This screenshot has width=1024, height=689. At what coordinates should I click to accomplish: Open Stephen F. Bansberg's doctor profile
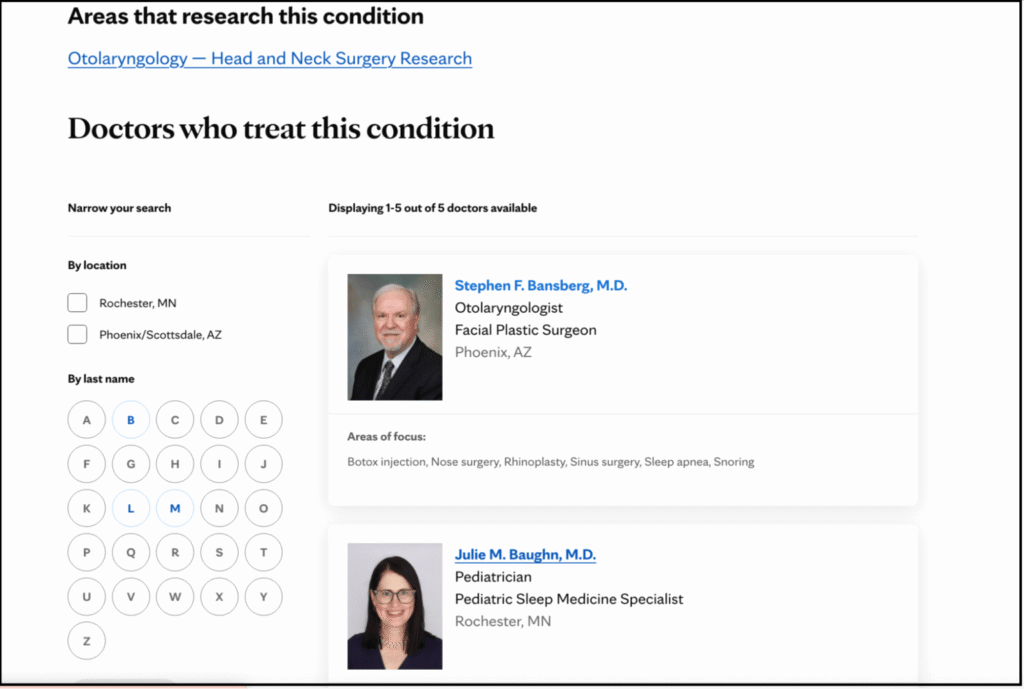(541, 284)
